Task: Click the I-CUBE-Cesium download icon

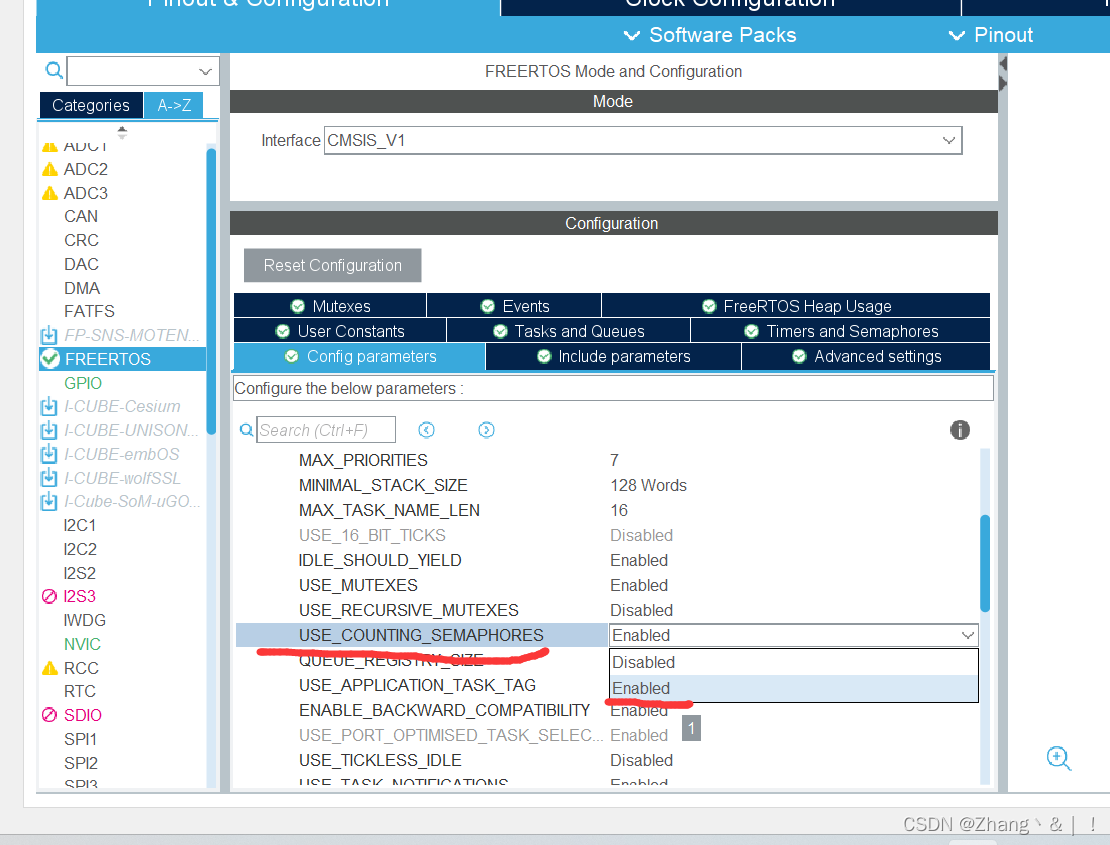Action: click(49, 407)
